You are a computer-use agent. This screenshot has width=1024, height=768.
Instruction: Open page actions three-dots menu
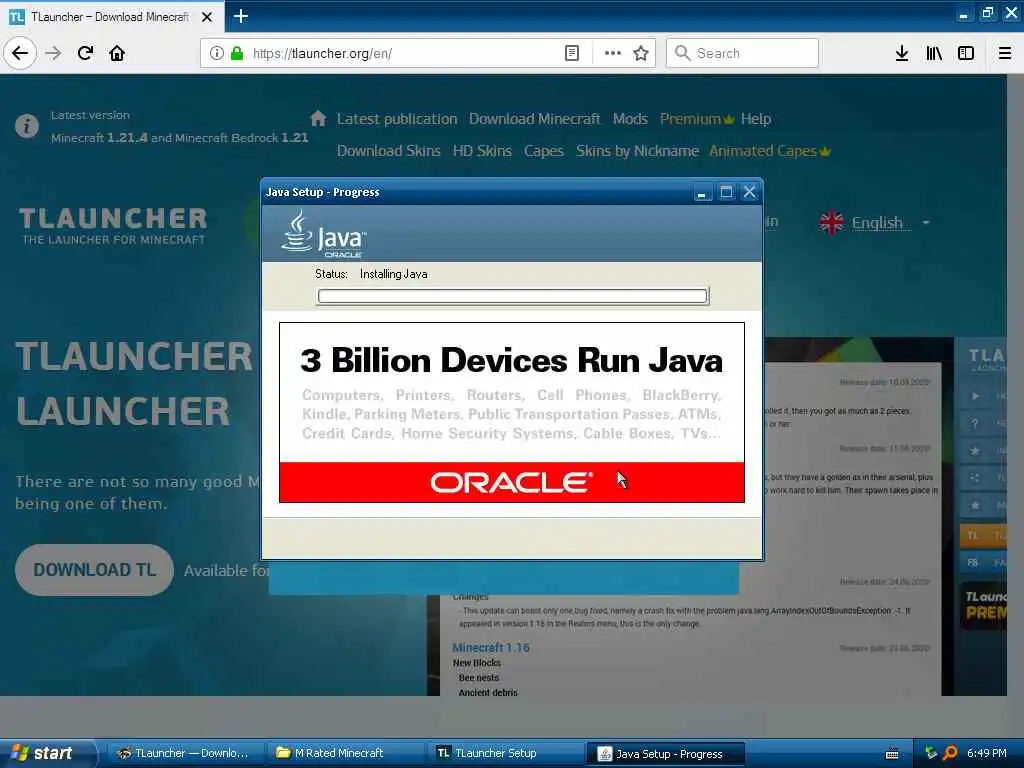(x=613, y=53)
